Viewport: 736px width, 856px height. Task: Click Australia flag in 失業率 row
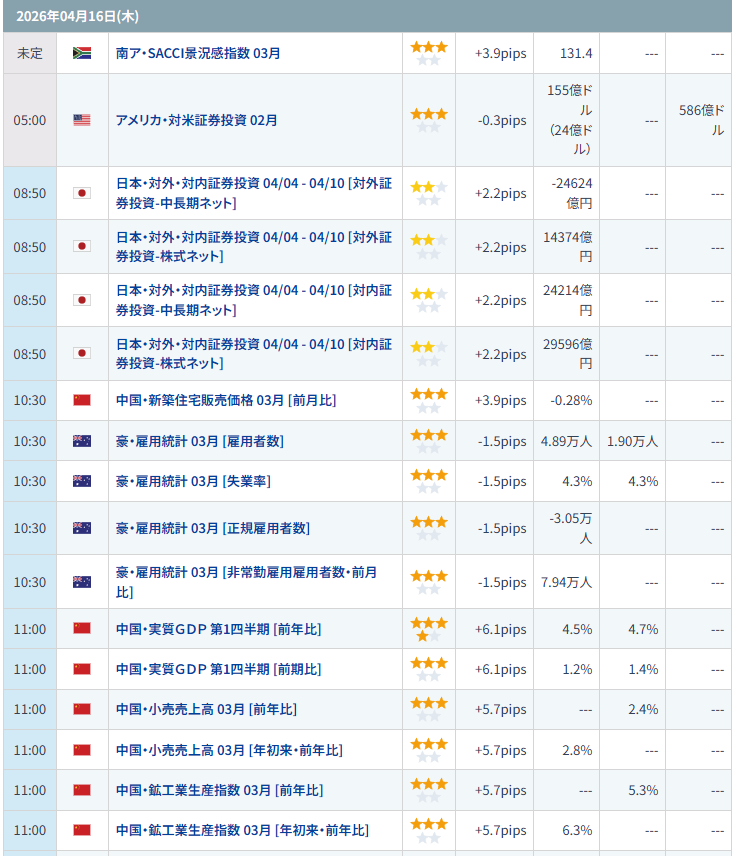coord(82,481)
